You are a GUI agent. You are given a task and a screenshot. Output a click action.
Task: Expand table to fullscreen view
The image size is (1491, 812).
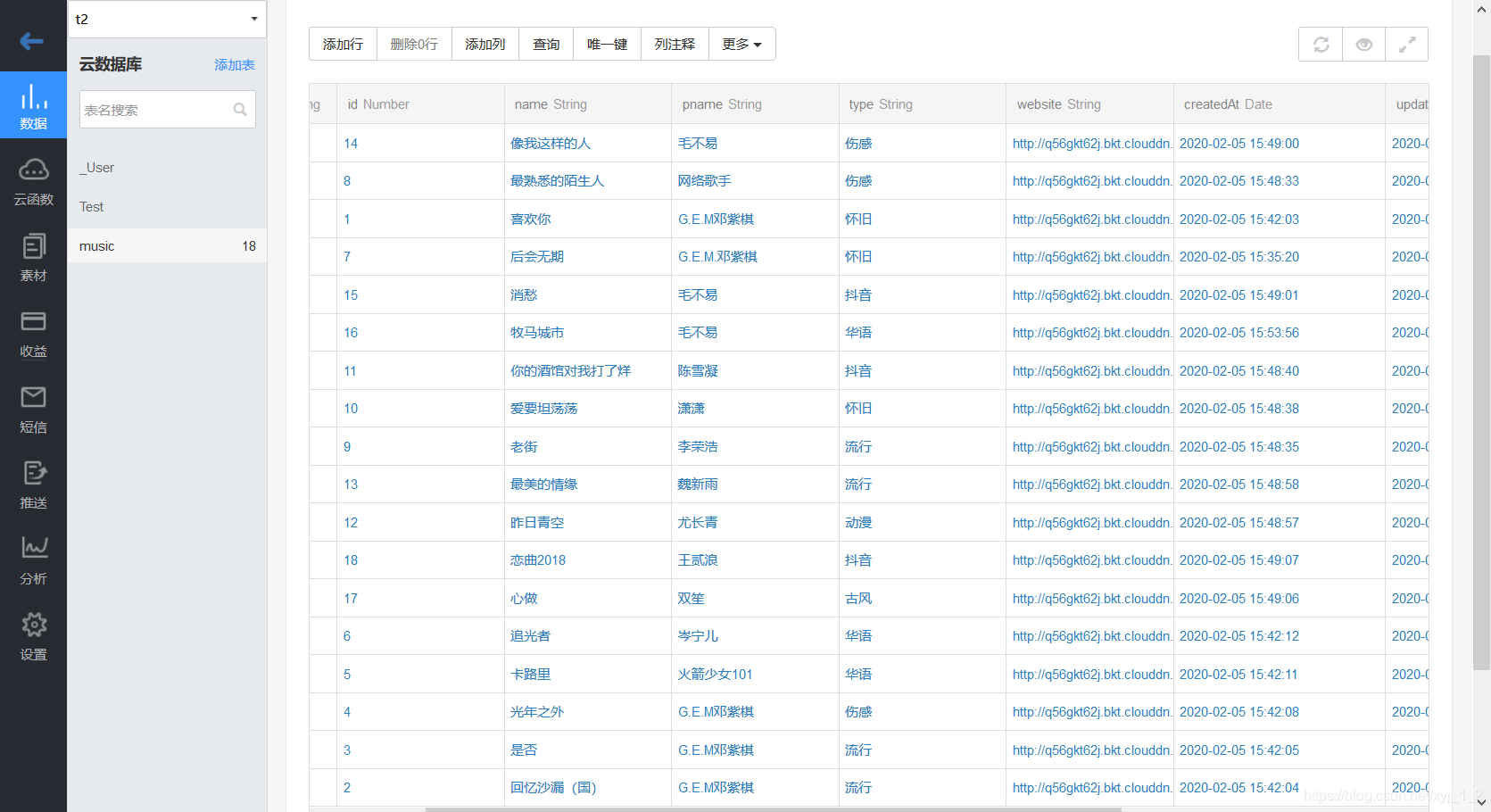1407,45
